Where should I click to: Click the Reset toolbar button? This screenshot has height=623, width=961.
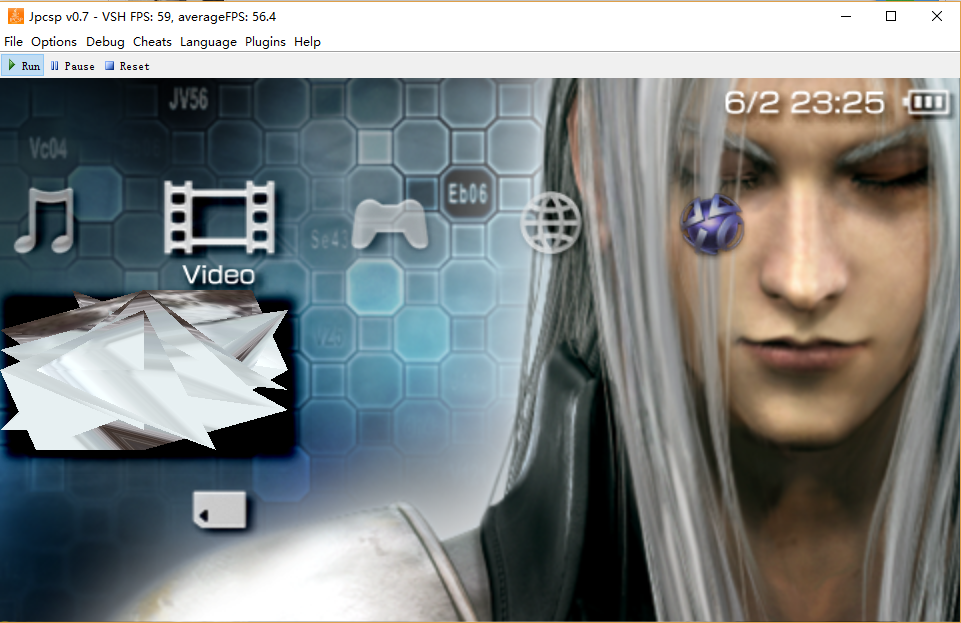127,66
